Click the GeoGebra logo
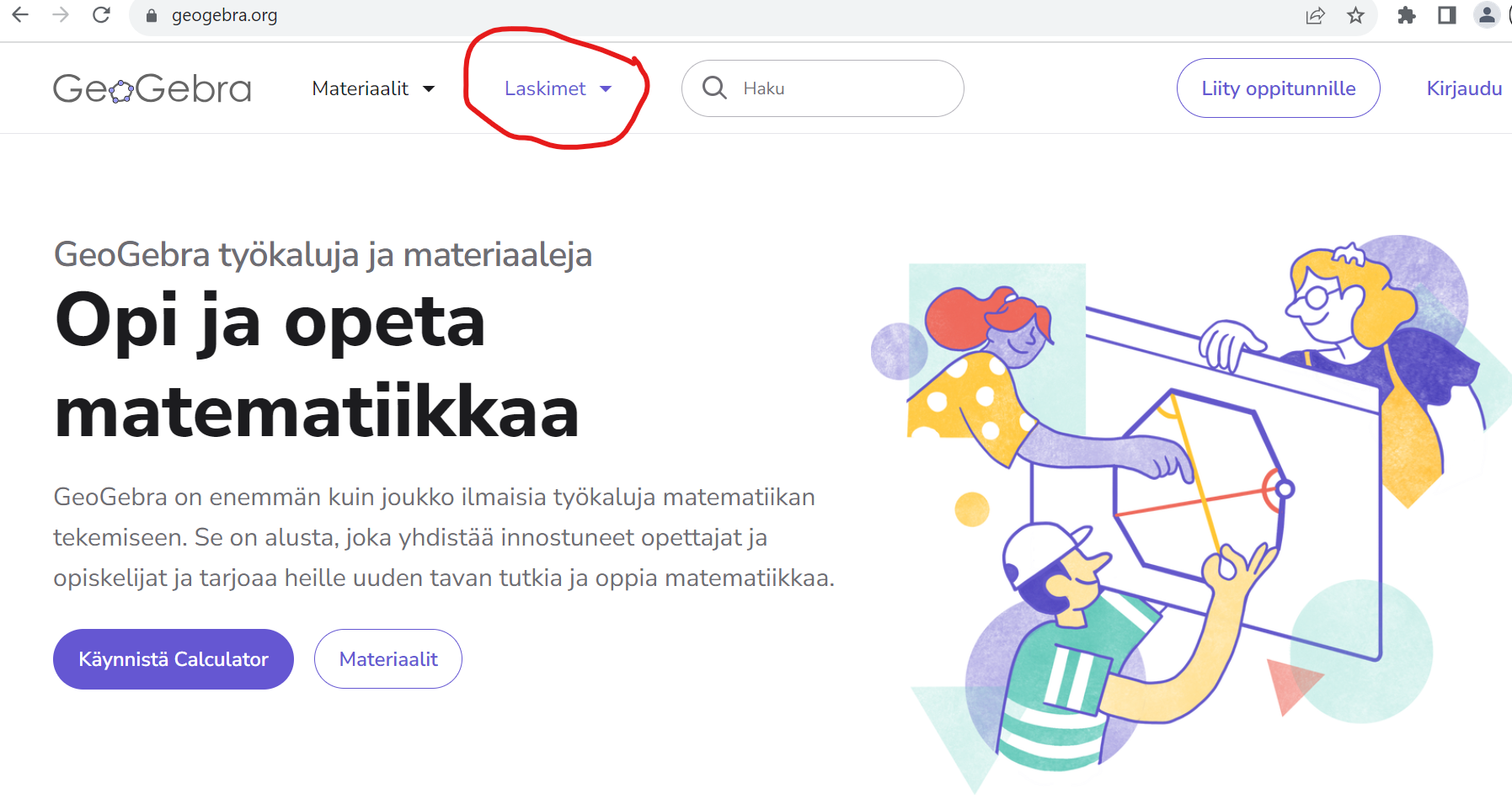This screenshot has height=799, width=1512. pyautogui.click(x=152, y=88)
